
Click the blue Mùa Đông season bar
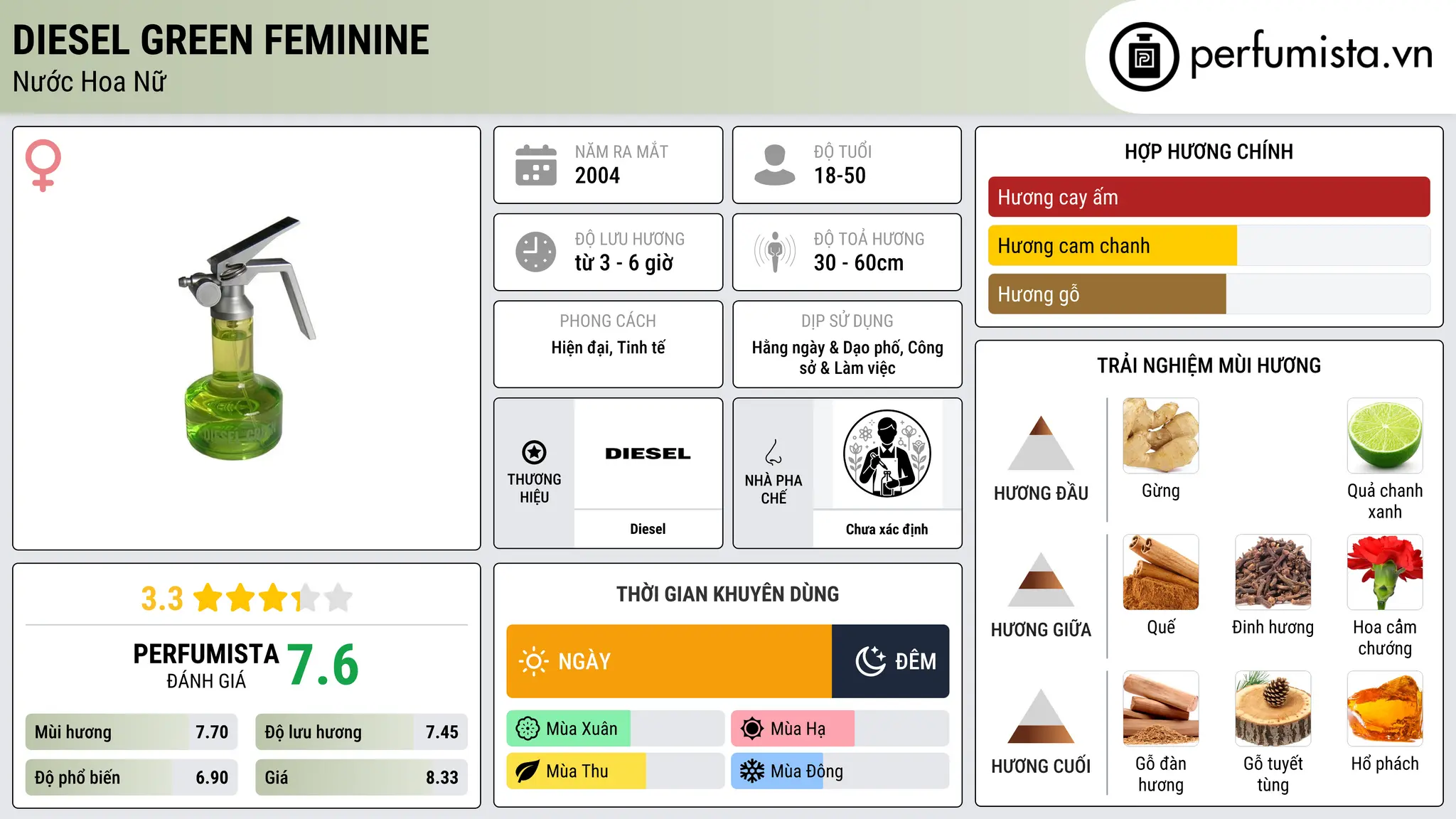coord(777,771)
